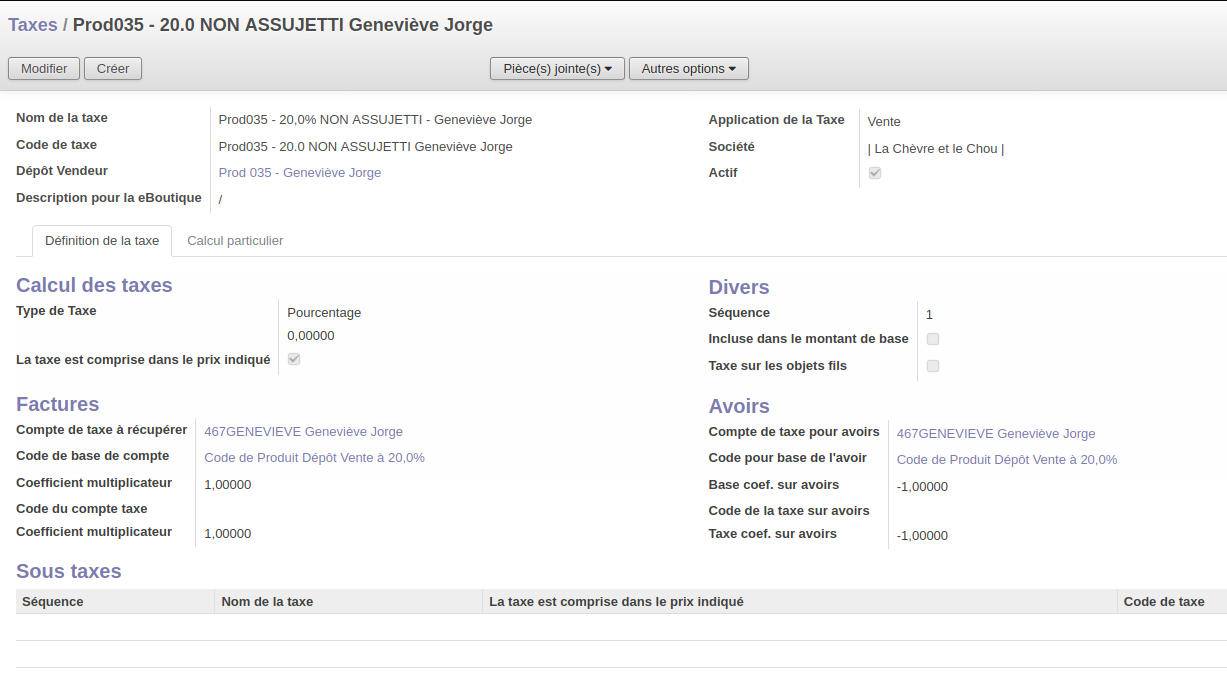Screen dimensions: 1227x674
Task: Open Compte de taxe à récupérer link
Action: tap(303, 432)
